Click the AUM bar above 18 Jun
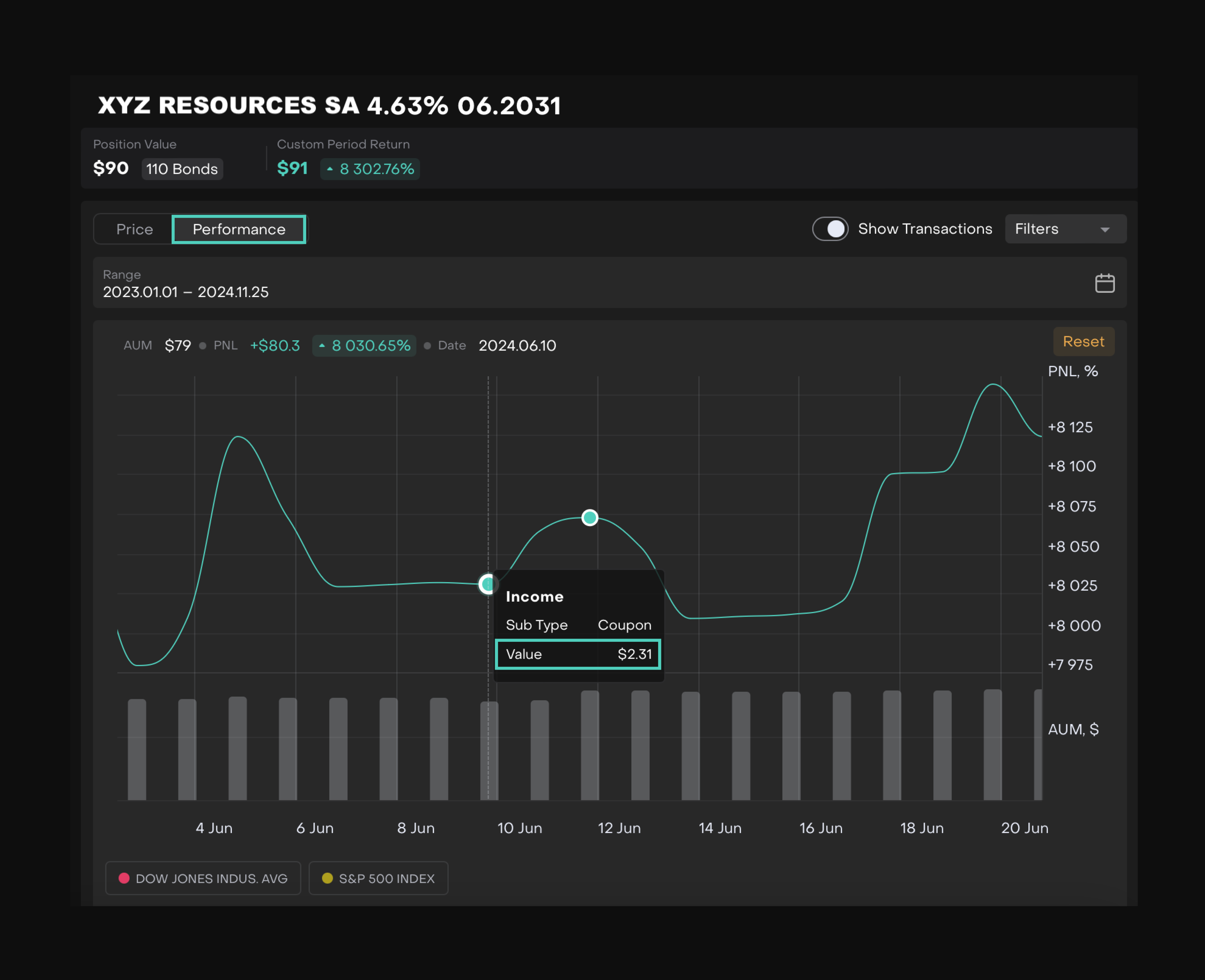The width and height of the screenshot is (1205, 980). click(x=892, y=745)
